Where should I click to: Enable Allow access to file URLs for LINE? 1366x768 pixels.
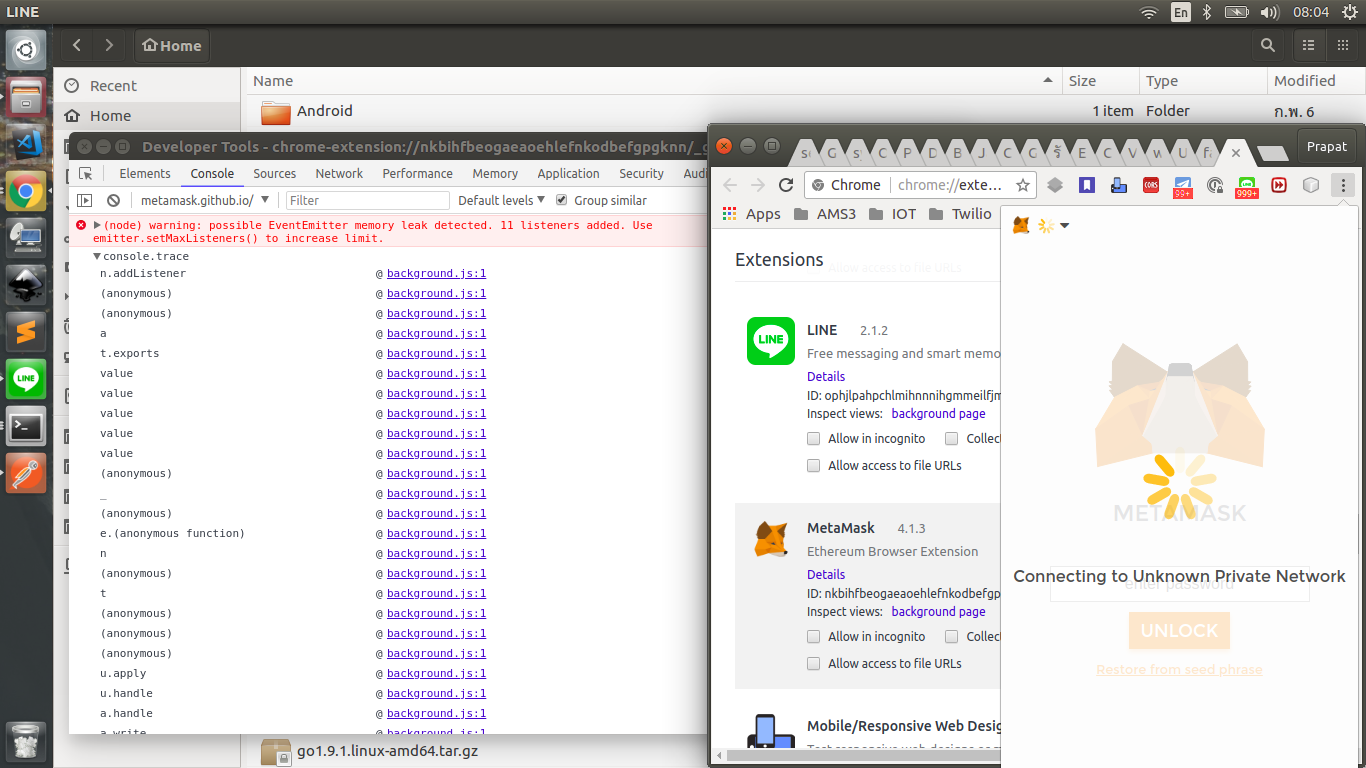[x=814, y=465]
